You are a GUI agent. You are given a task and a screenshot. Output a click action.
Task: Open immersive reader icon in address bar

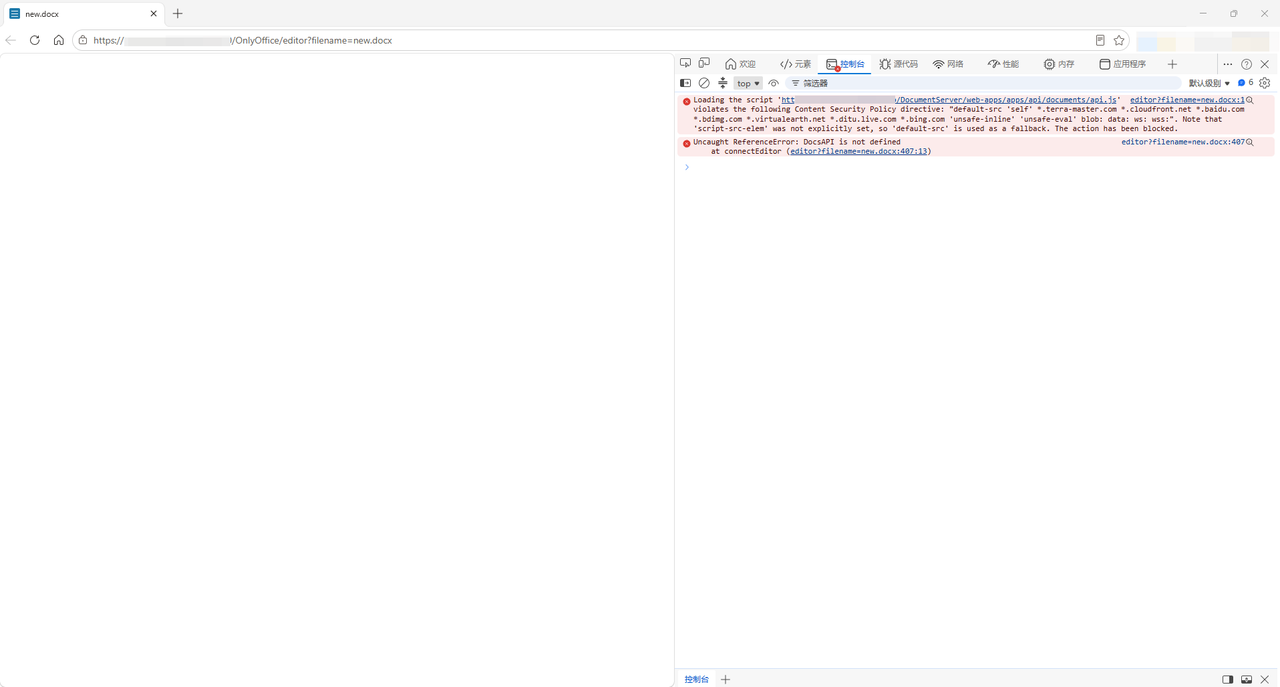1100,40
